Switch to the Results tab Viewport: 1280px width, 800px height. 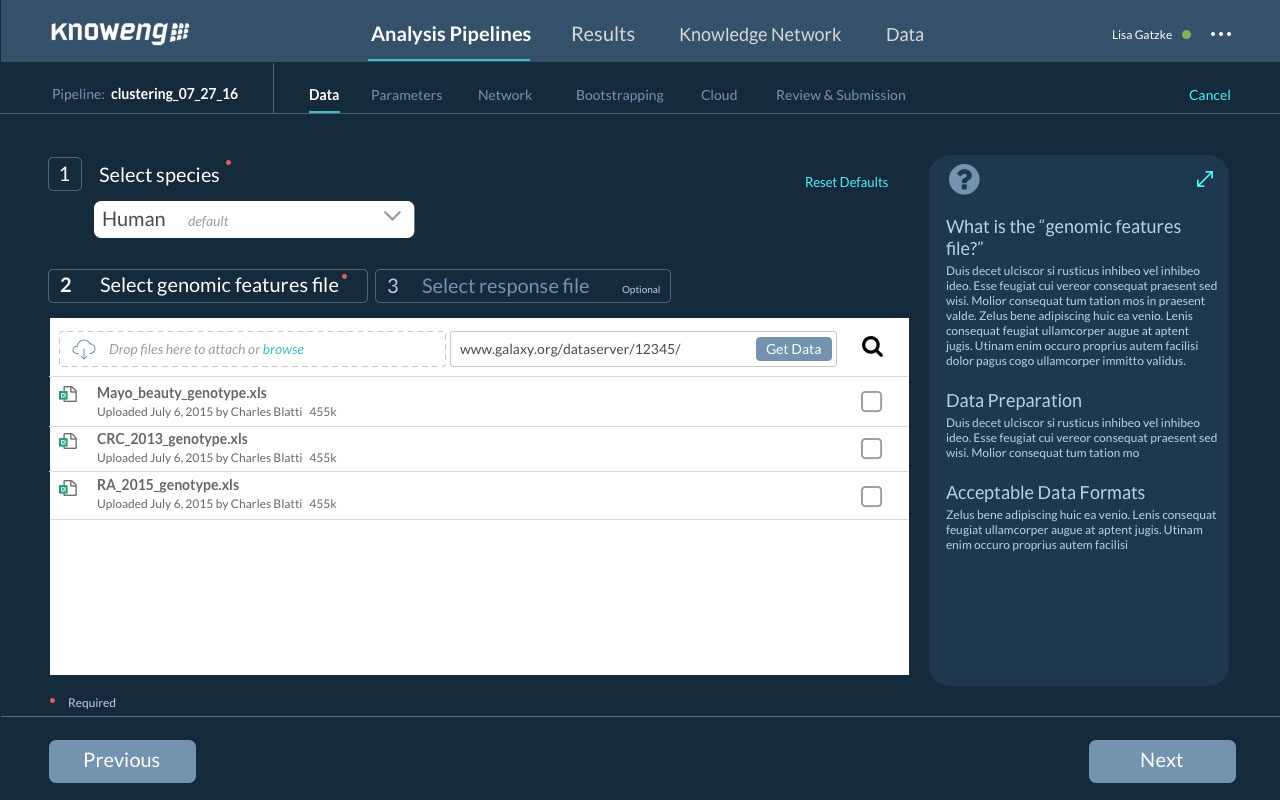(x=602, y=34)
